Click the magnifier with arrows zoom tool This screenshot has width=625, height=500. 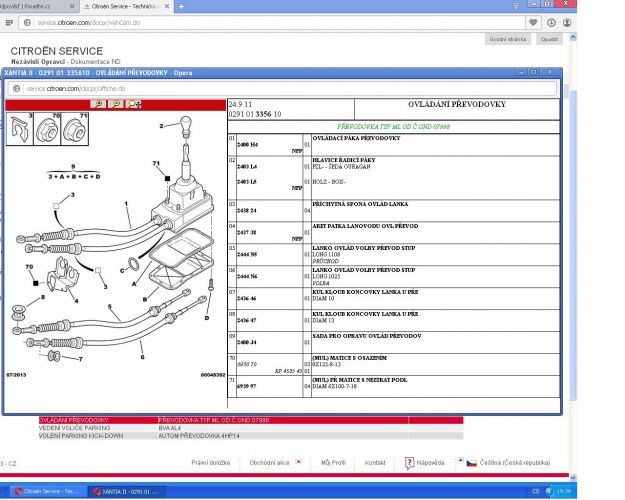click(x=134, y=104)
